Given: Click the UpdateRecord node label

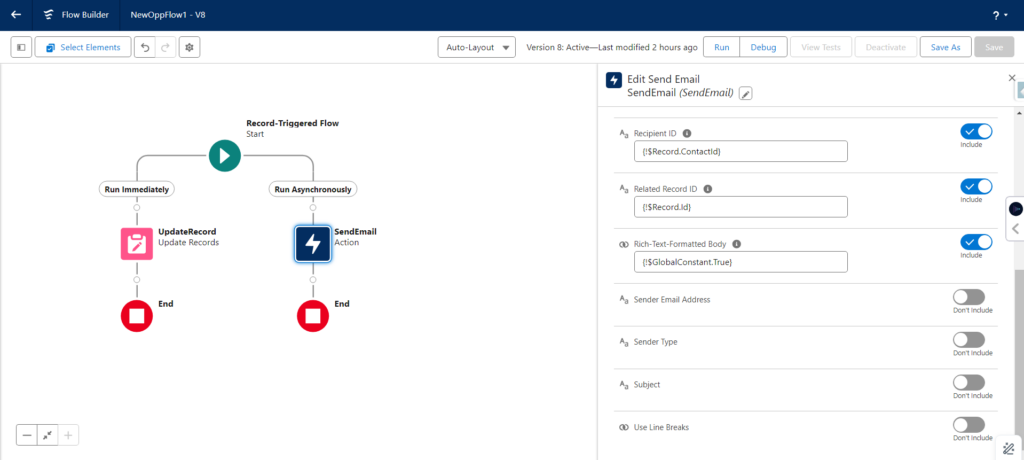Looking at the screenshot, I should 187,231.
